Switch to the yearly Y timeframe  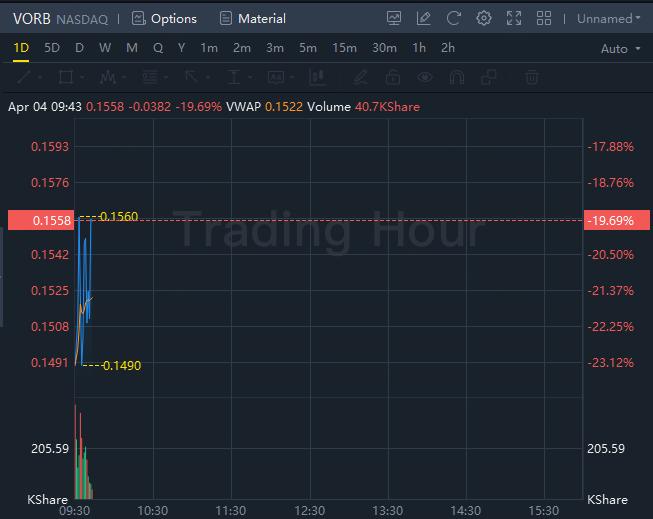pyautogui.click(x=182, y=48)
